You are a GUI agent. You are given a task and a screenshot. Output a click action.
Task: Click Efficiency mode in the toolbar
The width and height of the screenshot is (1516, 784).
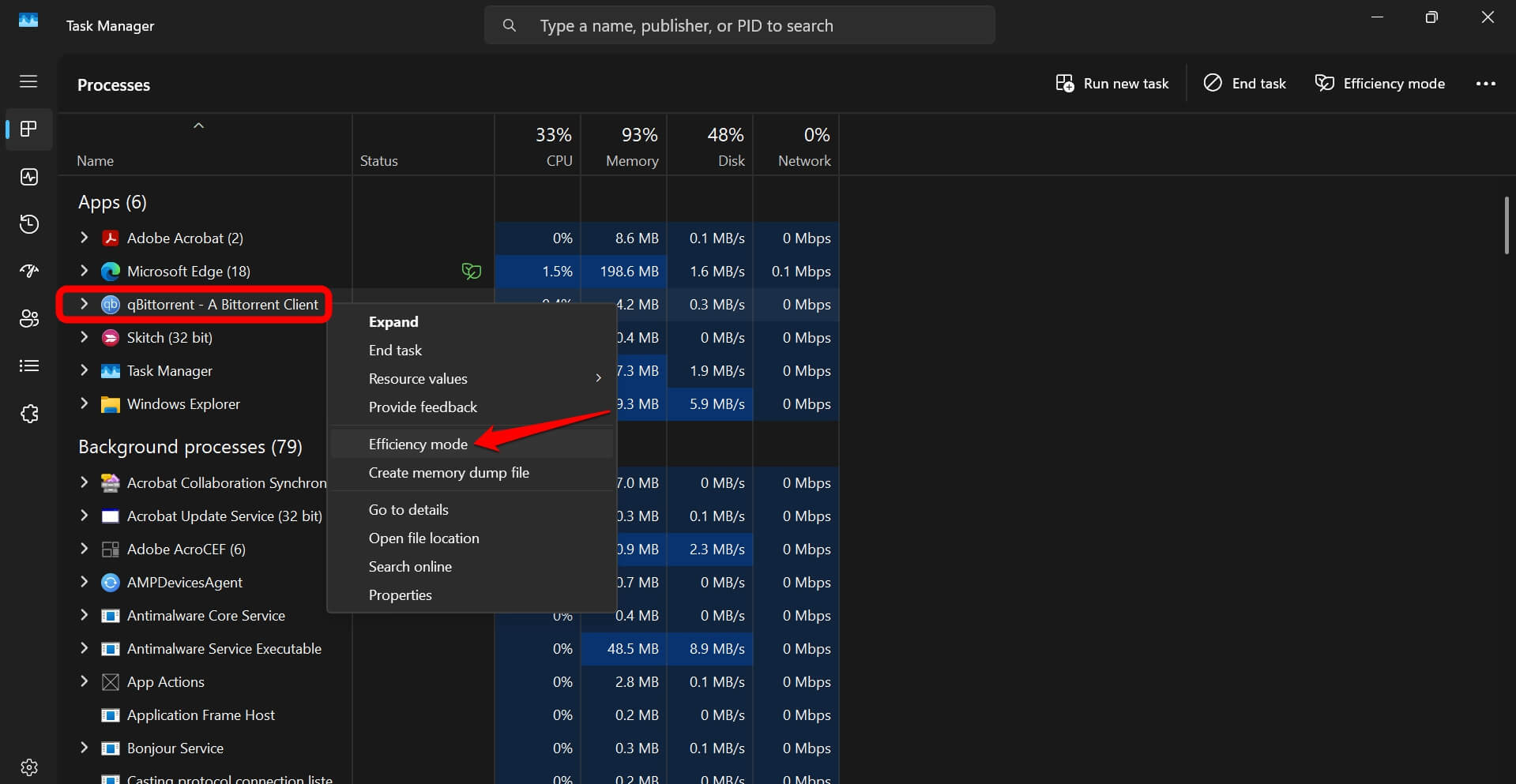[1379, 84]
